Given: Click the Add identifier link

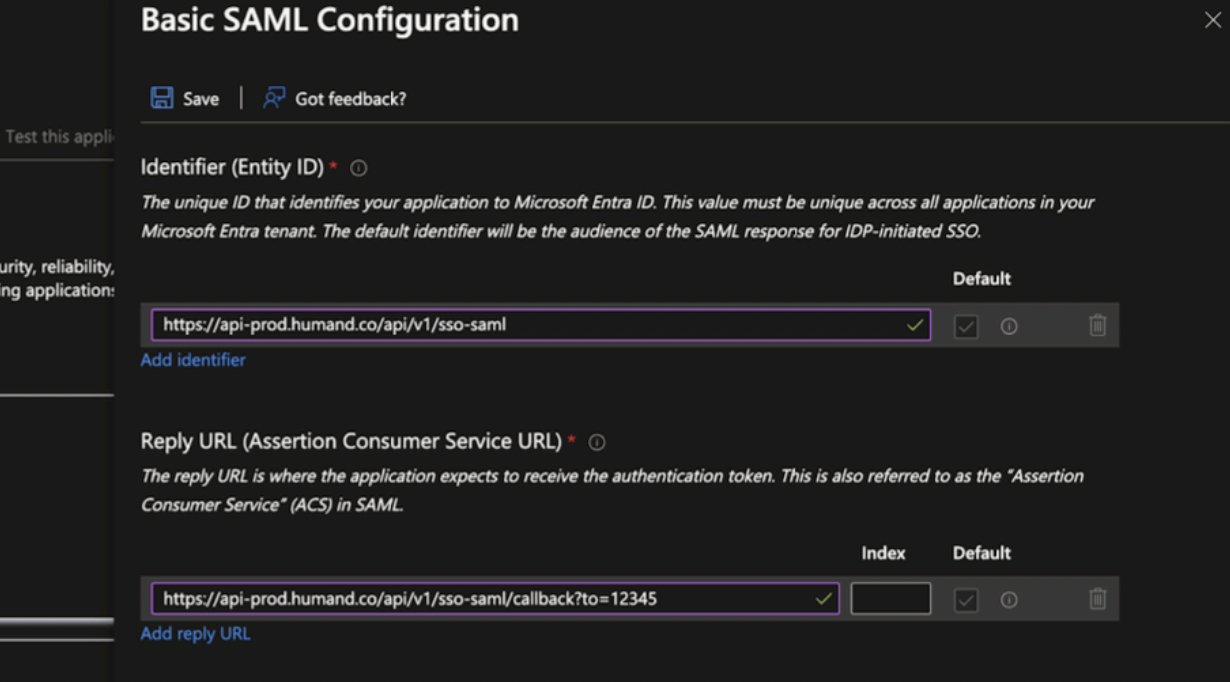Looking at the screenshot, I should pyautogui.click(x=193, y=360).
